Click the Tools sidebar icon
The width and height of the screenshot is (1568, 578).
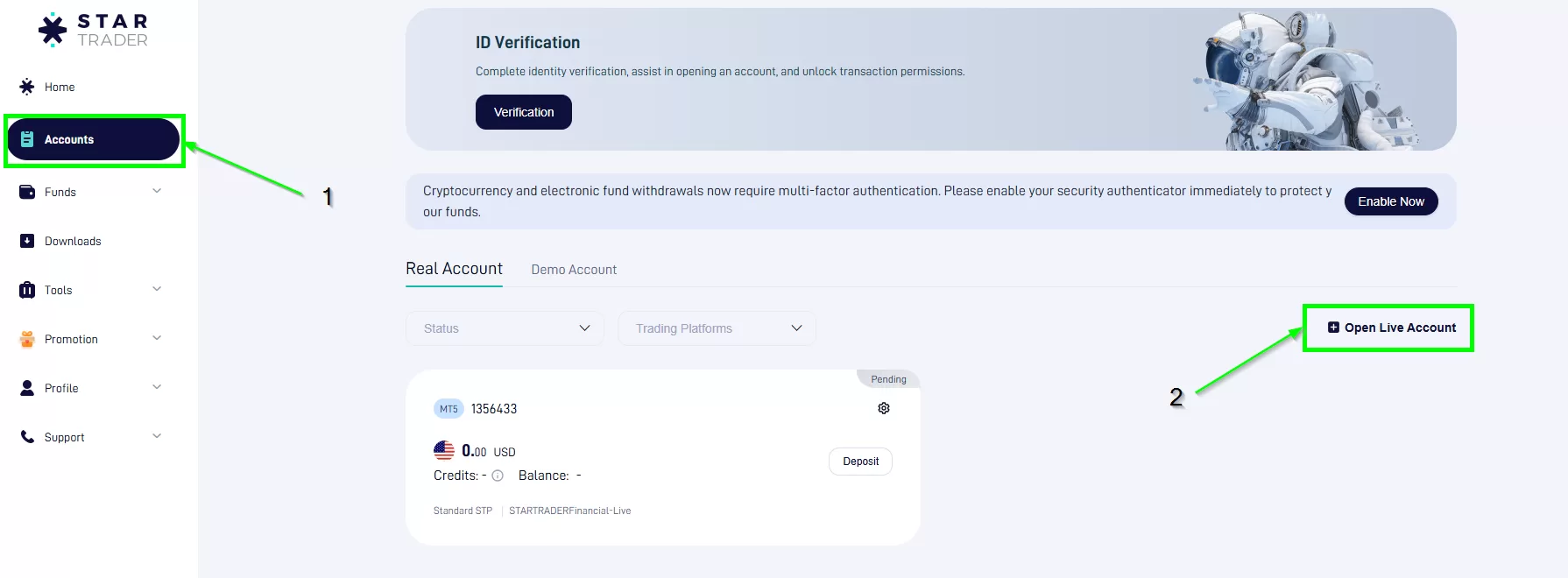coord(27,290)
